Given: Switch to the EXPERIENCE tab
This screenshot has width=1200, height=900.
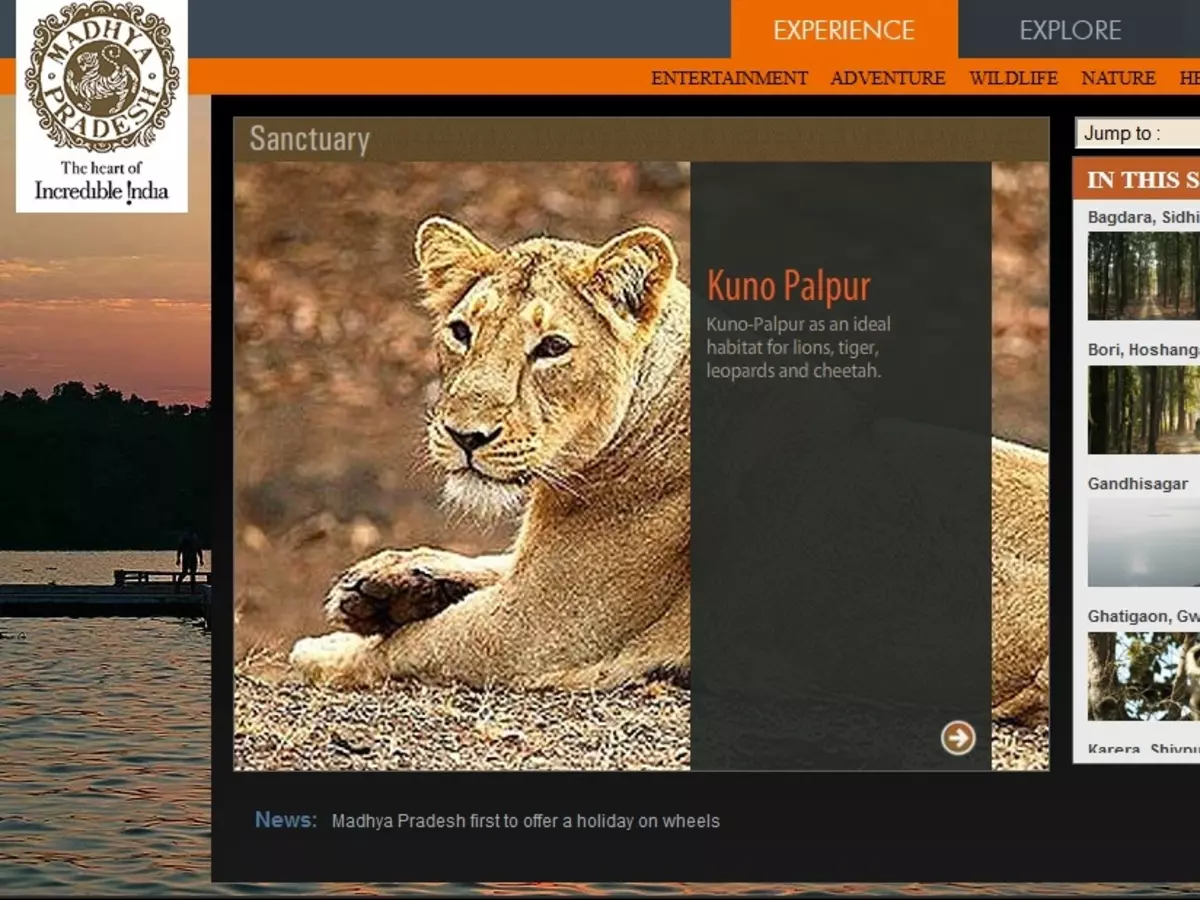Looking at the screenshot, I should [x=843, y=30].
